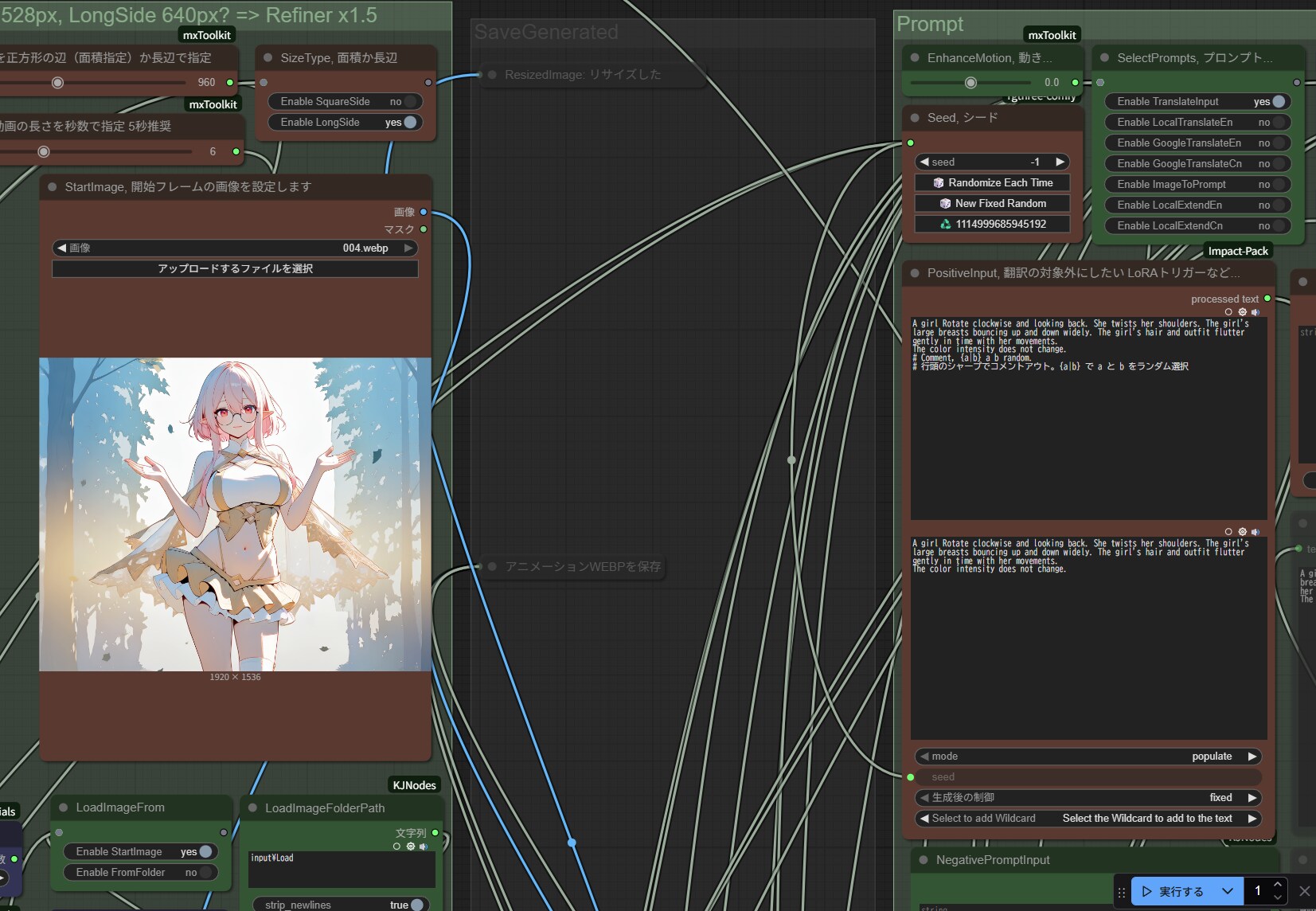Toggle Enable StartImage in LoadImageFrom
The width and height of the screenshot is (1316, 911).
pos(205,852)
